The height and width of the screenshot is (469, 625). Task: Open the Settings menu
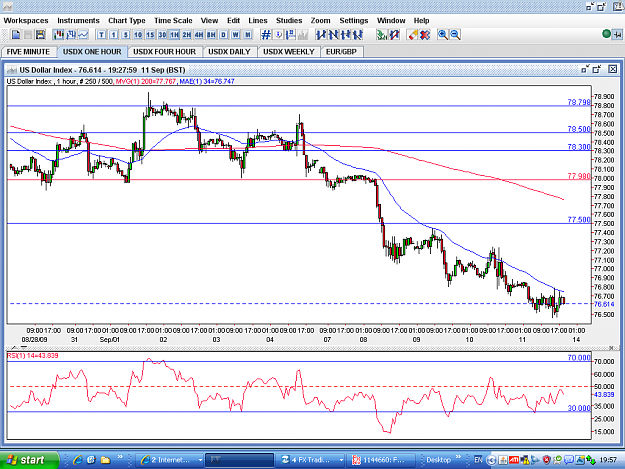354,21
